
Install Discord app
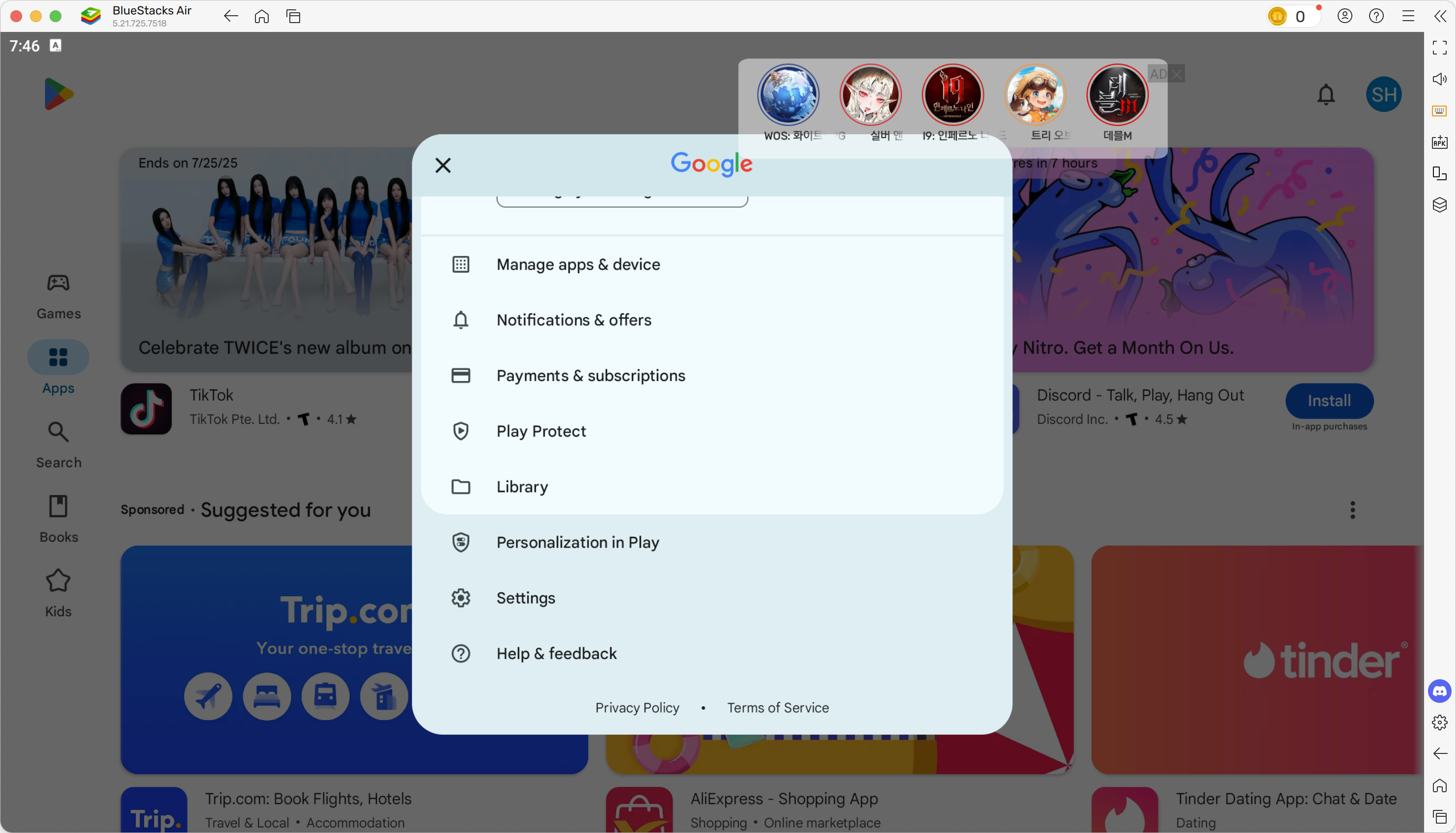coord(1328,400)
